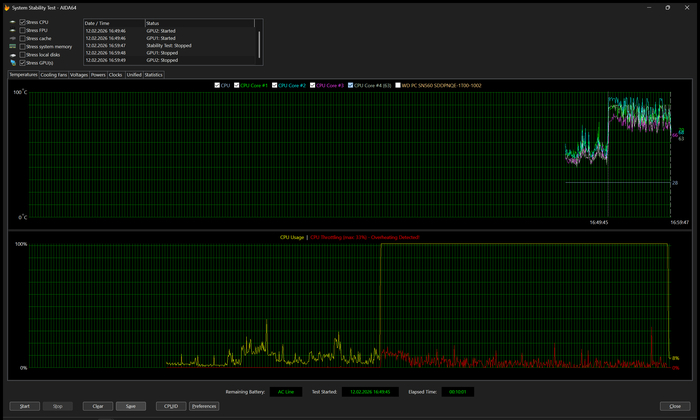Click the event log vertical scrollbar

click(260, 44)
